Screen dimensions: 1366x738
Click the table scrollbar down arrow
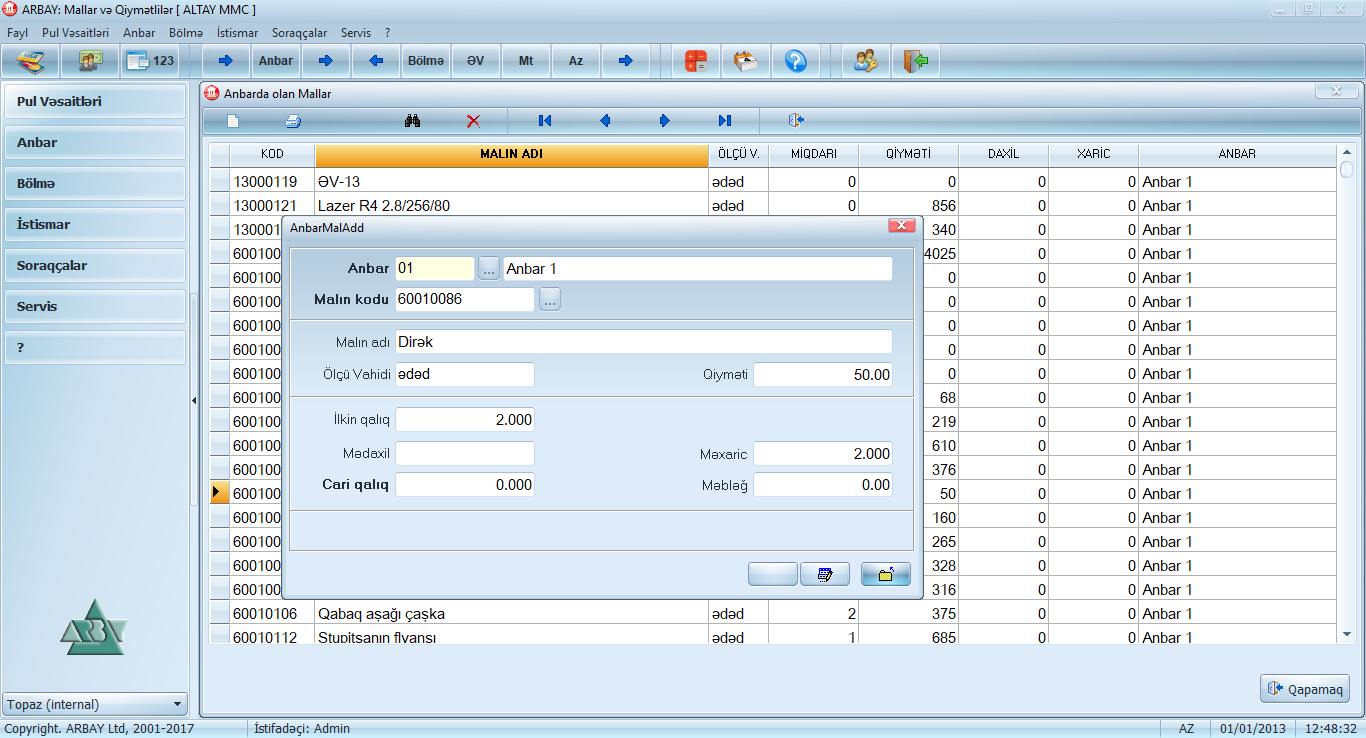1347,634
